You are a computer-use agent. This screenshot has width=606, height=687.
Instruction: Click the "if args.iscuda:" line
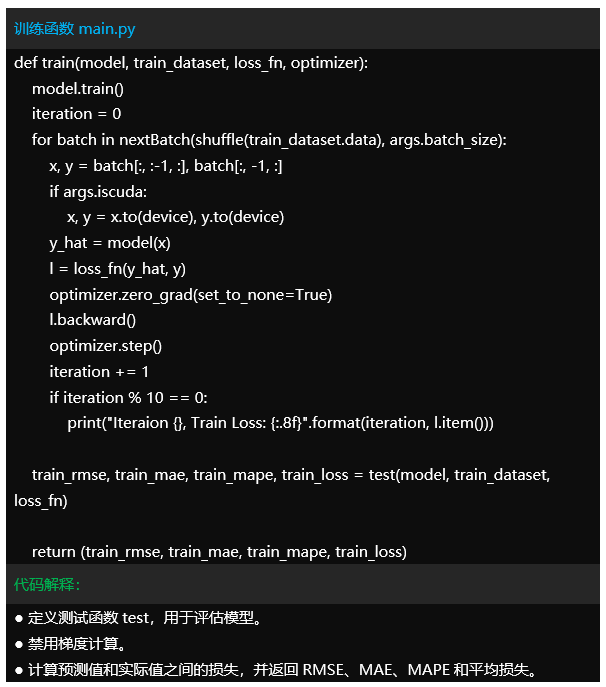pyautogui.click(x=98, y=191)
